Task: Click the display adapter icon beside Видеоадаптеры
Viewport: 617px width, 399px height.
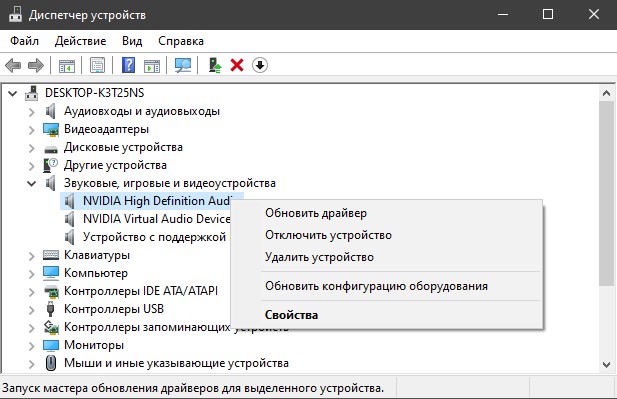Action: coord(51,129)
